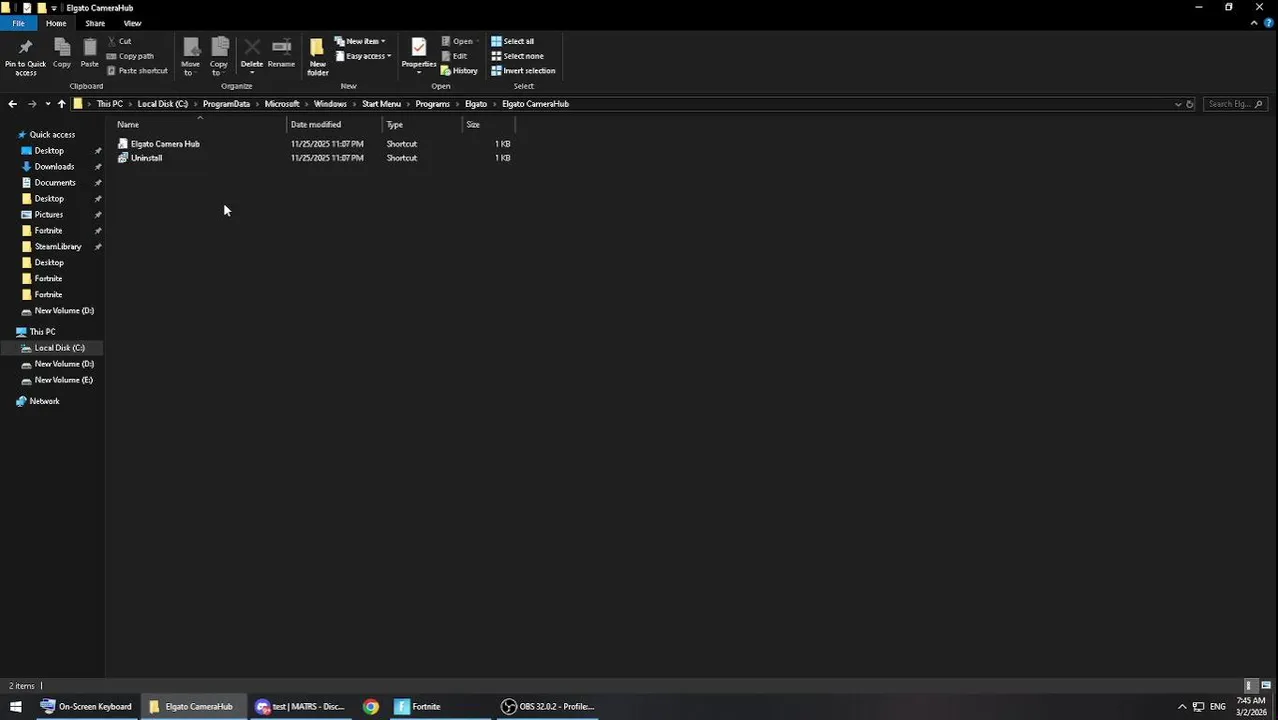Sort by Date modified column

click(334, 125)
